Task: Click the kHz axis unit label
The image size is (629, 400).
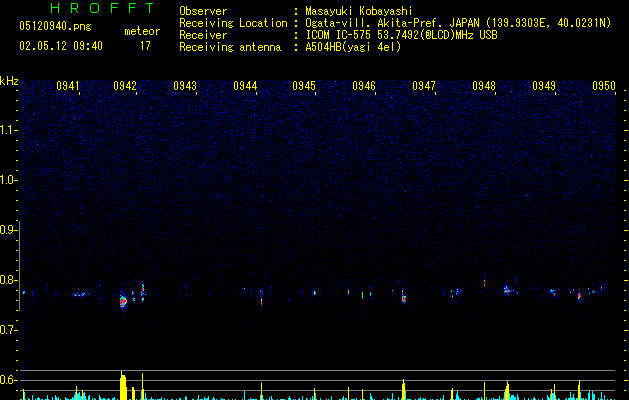Action: [x=9, y=81]
